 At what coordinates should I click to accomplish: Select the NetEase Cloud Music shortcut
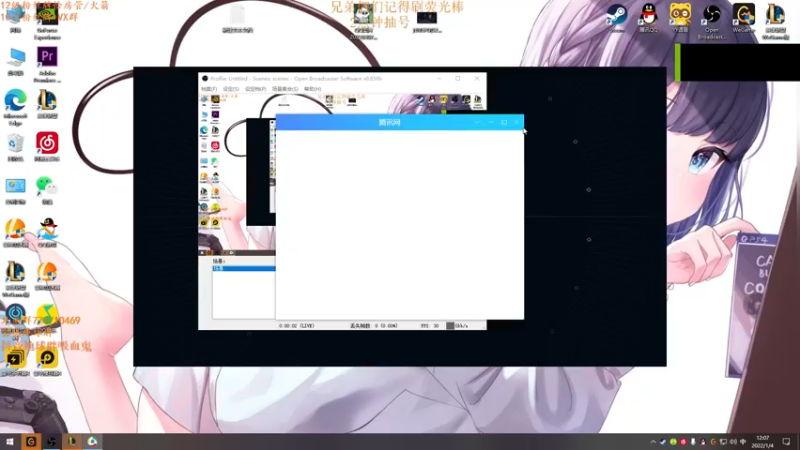(47, 147)
